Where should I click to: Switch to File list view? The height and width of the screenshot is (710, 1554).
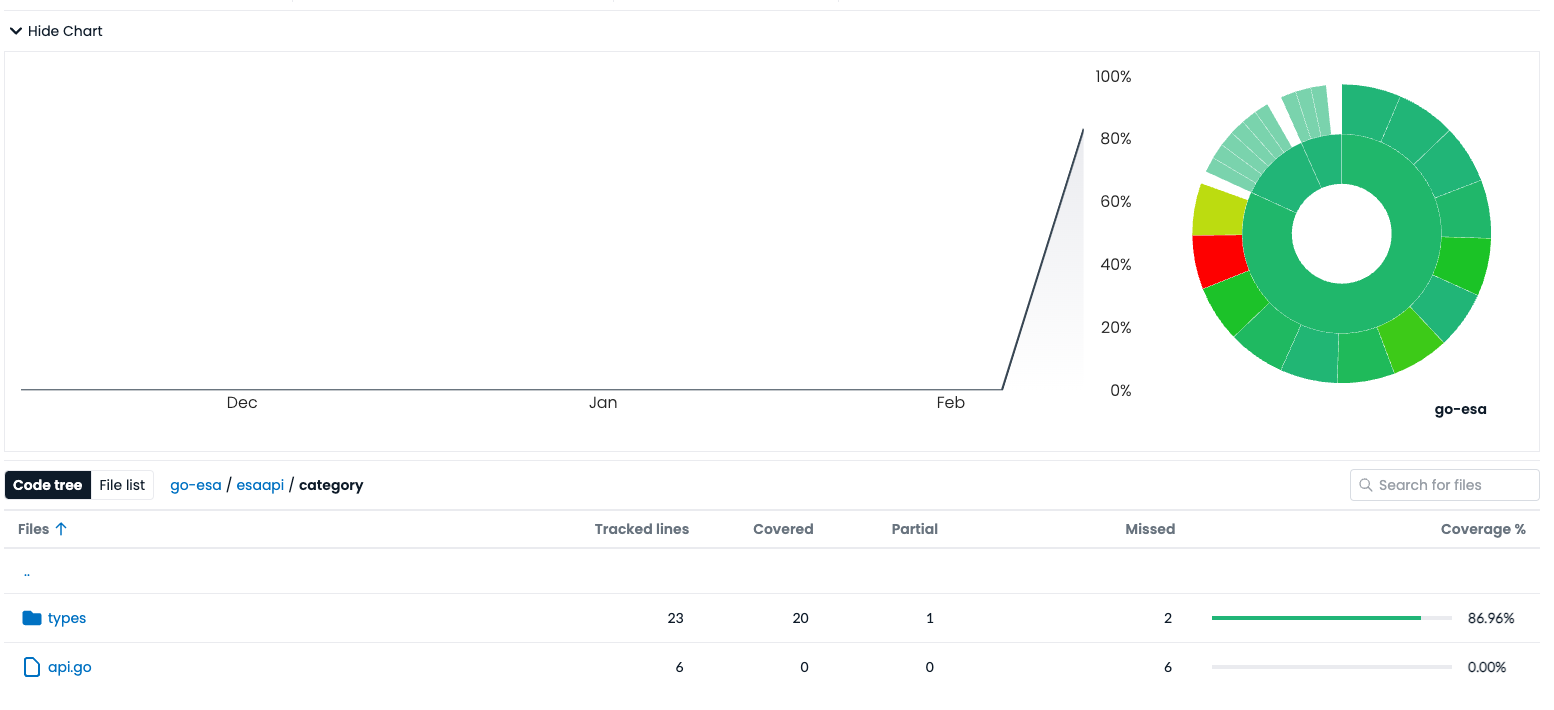click(122, 485)
